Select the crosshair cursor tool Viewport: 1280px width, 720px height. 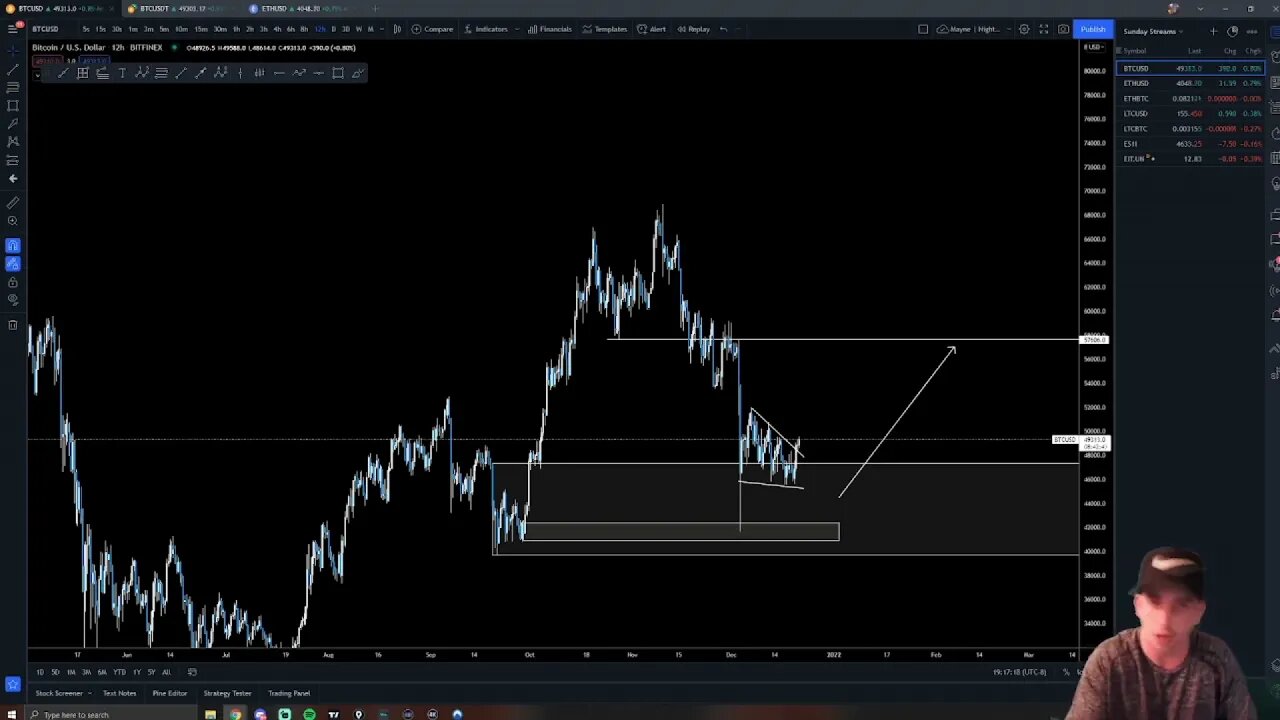coord(13,51)
